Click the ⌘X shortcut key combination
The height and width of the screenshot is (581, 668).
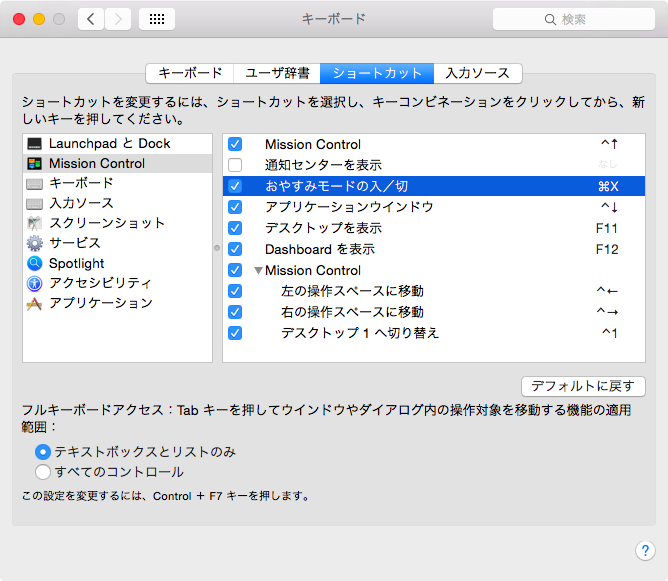(x=608, y=186)
